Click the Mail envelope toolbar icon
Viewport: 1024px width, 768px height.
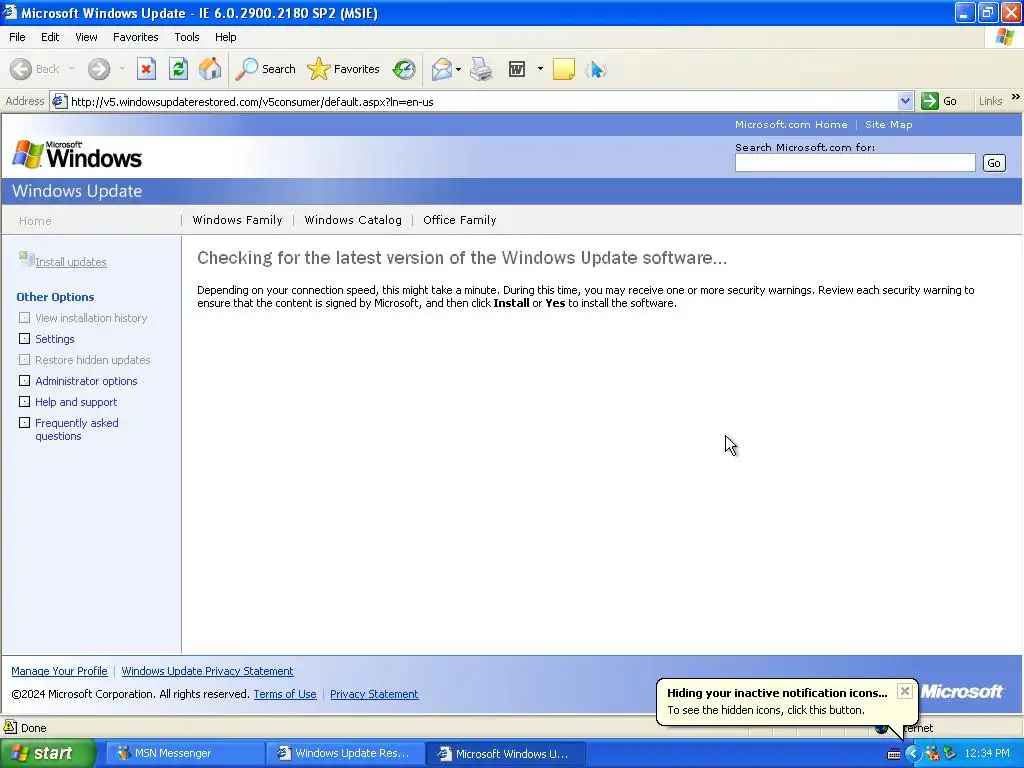click(442, 69)
